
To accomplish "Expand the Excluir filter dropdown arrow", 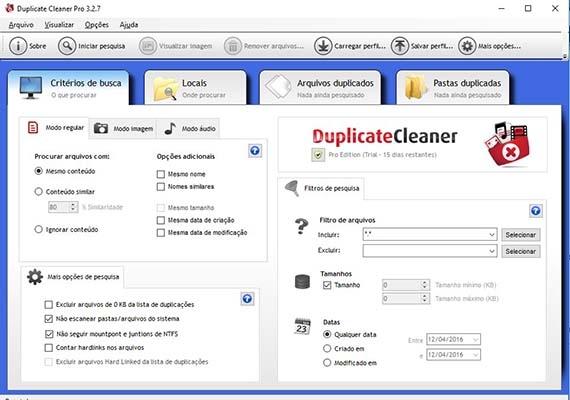I will [x=491, y=251].
